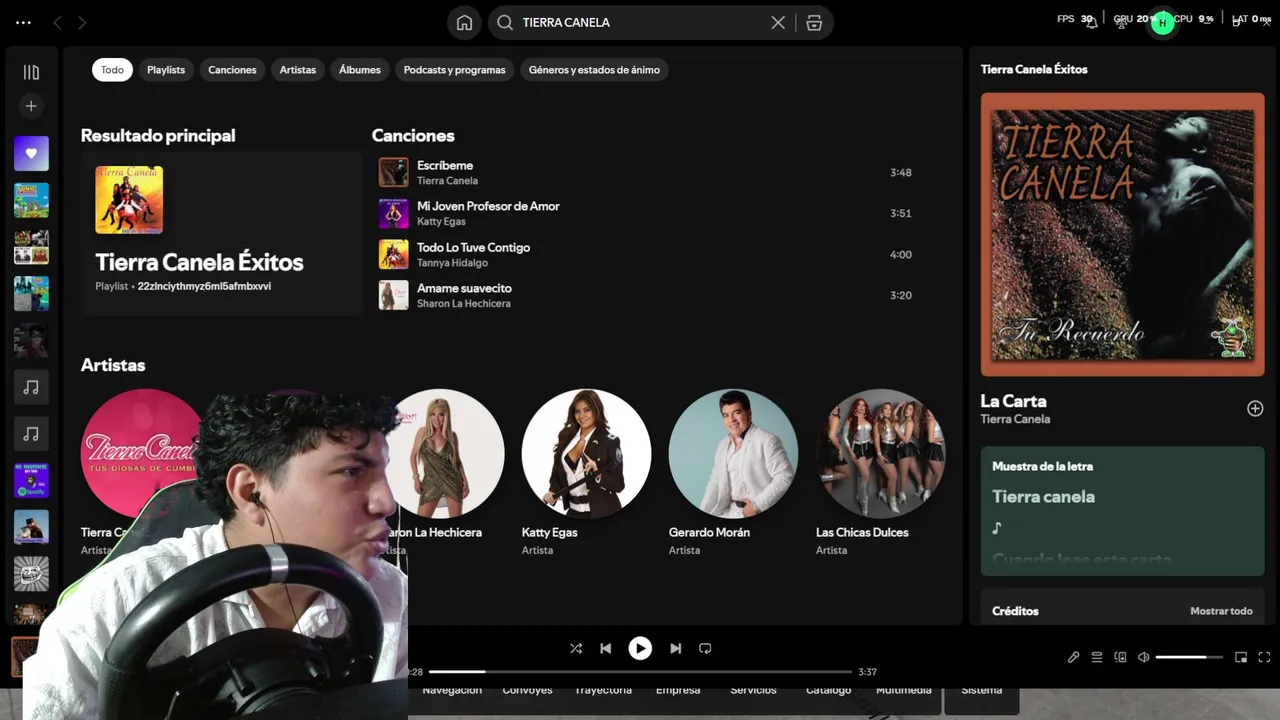Go to Spotify Home via house icon
This screenshot has height=720, width=1280.
coord(464,23)
